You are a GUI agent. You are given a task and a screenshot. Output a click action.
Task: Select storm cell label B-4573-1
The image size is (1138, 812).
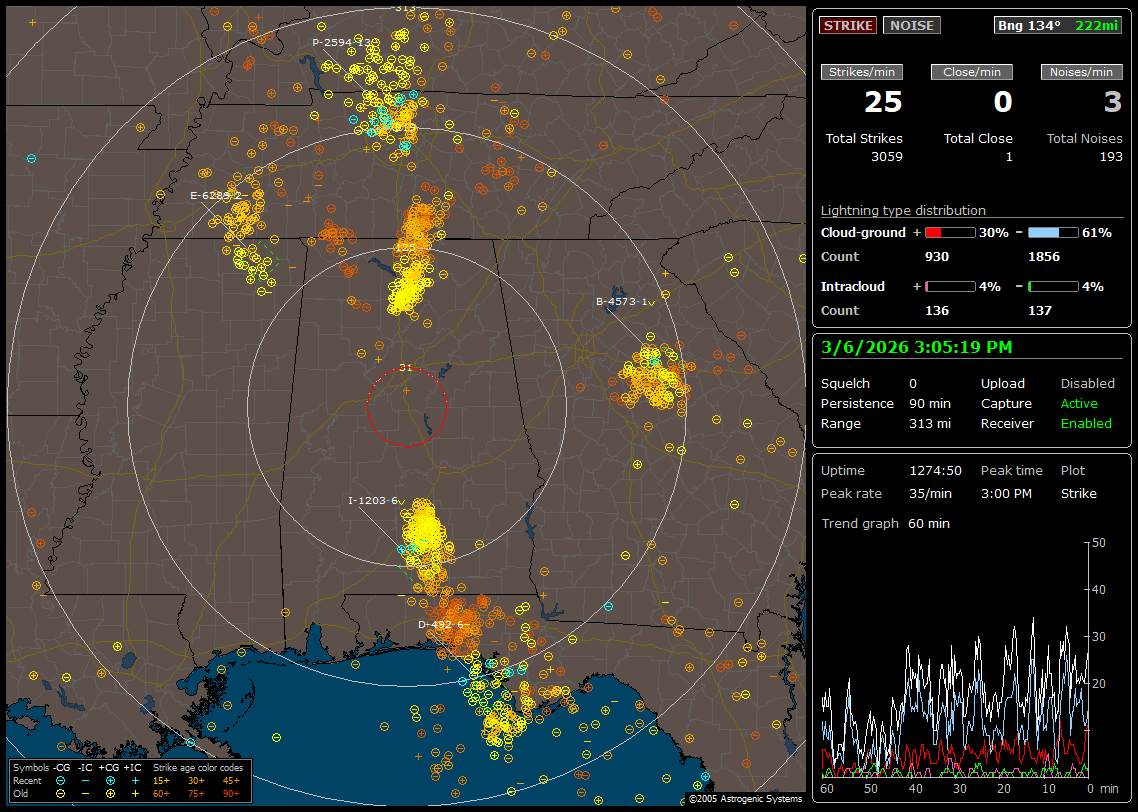622,301
